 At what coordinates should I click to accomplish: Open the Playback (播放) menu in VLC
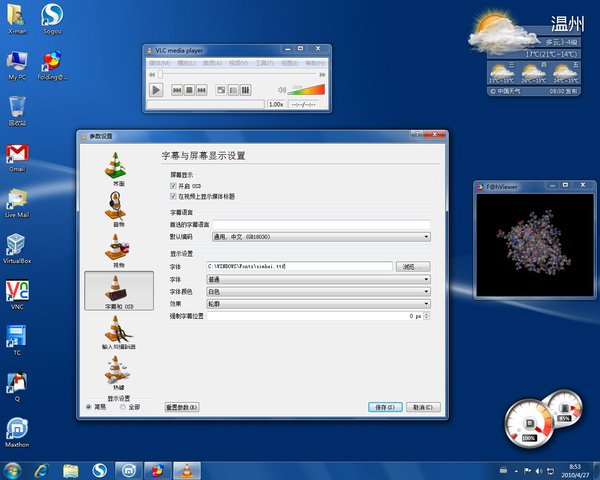[186, 63]
